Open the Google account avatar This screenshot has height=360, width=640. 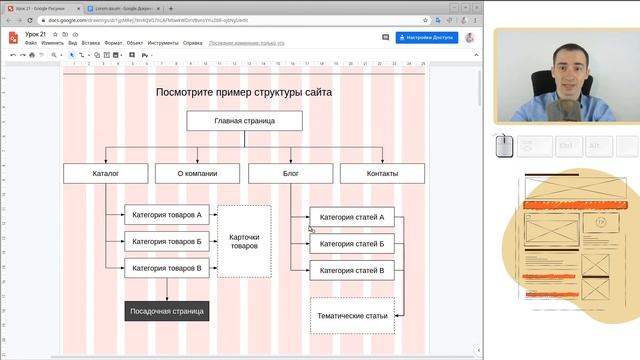tap(470, 38)
